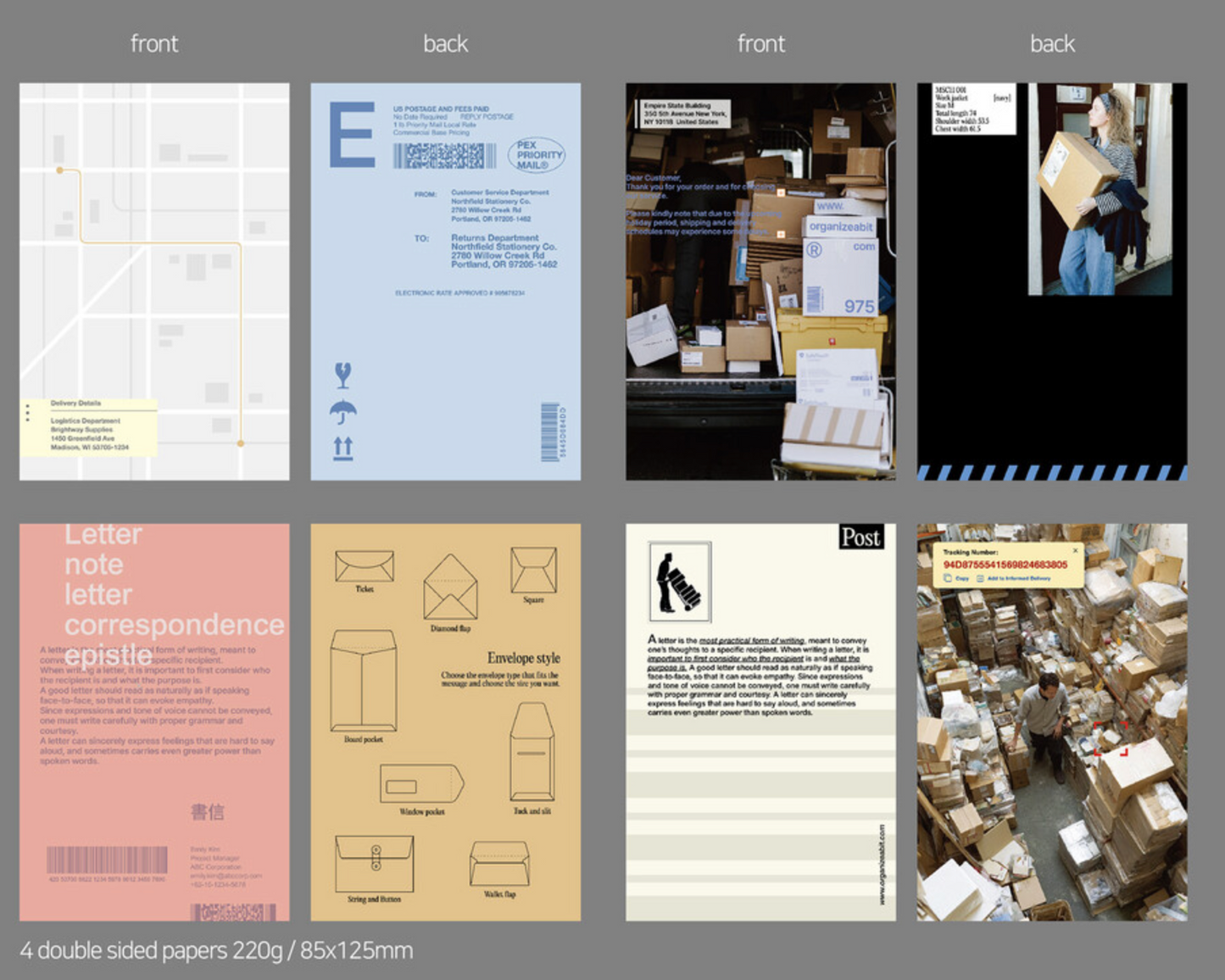The height and width of the screenshot is (980, 1225).
Task: Click 'Add to Informed Delivery' link
Action: tap(1014, 578)
